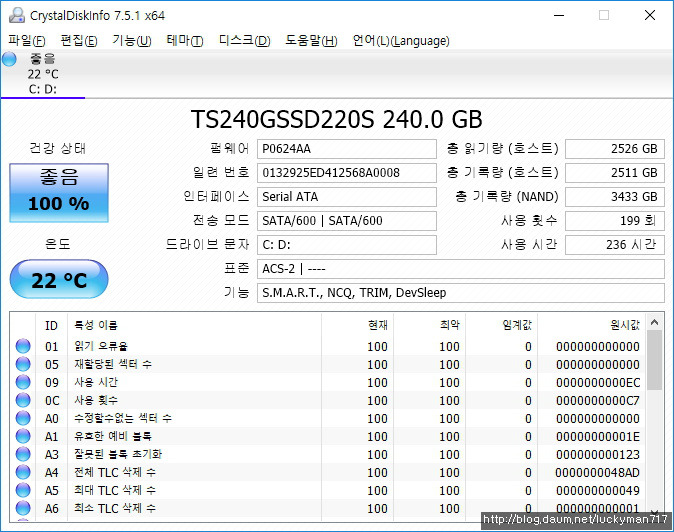The image size is (674, 532).
Task: Click the firmware field P0624AA
Action: tap(347, 149)
